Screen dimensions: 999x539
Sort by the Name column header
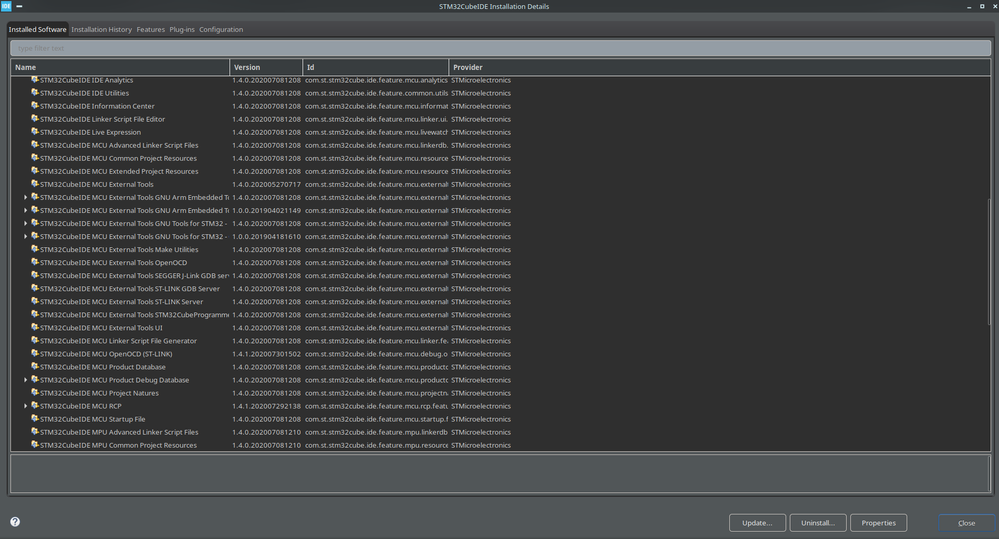[120, 67]
